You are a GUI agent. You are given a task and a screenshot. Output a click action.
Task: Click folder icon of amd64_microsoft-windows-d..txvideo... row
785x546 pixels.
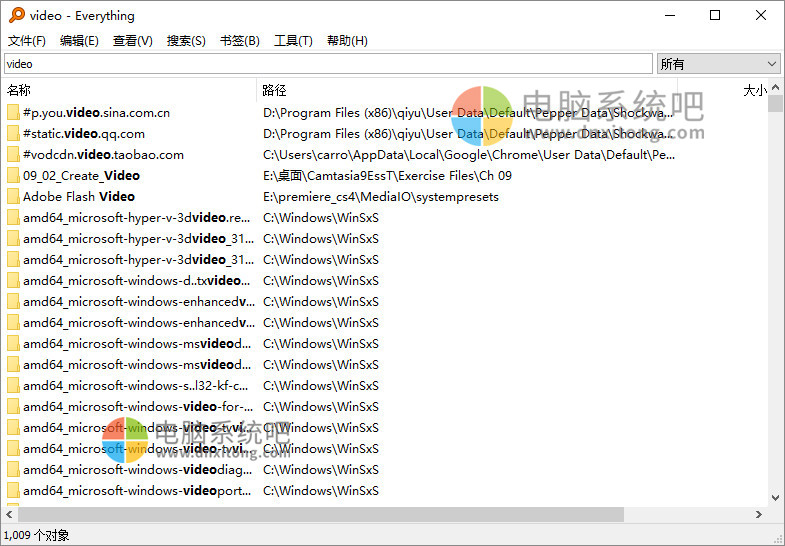pos(13,281)
